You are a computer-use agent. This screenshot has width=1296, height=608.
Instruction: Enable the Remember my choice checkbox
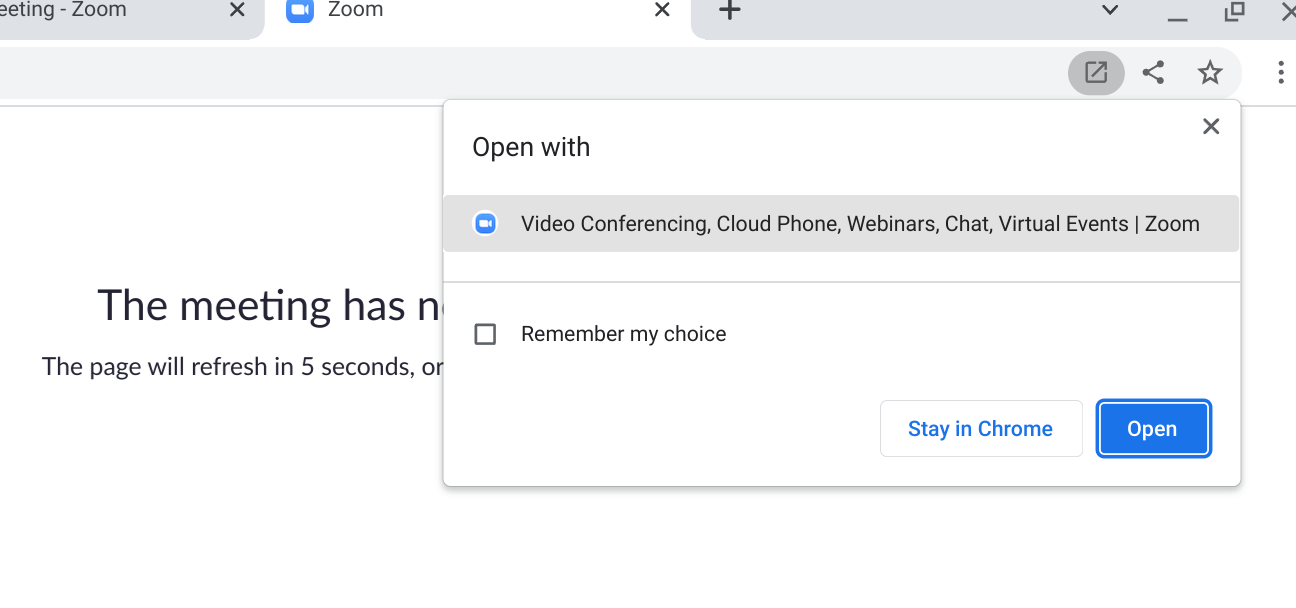[x=485, y=334]
